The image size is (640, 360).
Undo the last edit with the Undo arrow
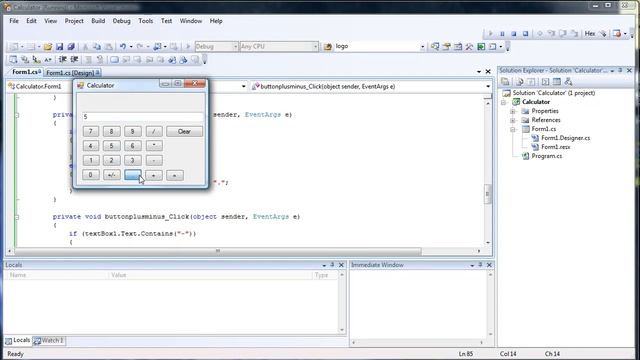click(x=122, y=47)
